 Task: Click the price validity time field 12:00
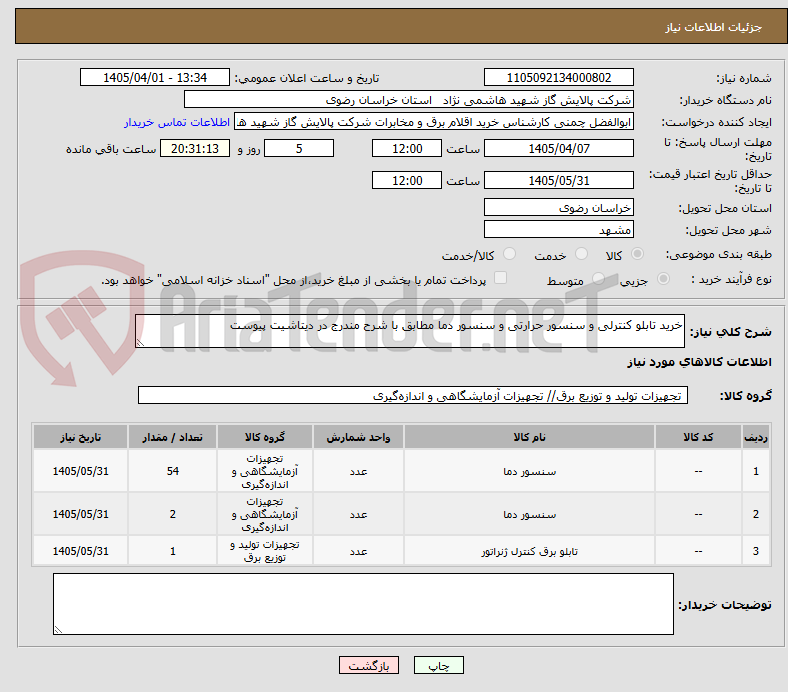coord(407,180)
